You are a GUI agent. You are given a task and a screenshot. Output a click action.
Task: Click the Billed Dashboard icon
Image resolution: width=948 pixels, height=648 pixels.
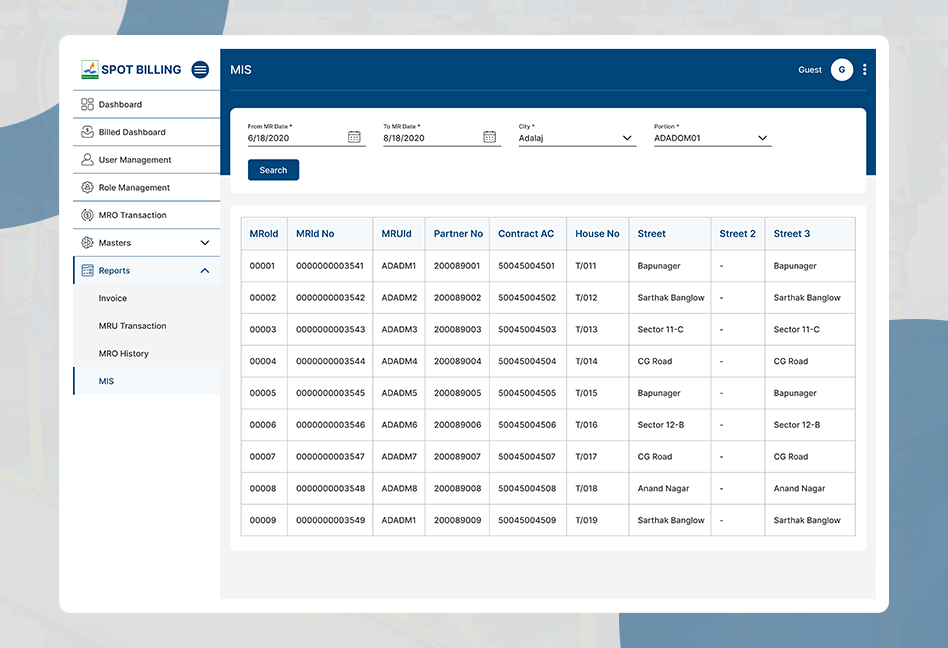tap(87, 132)
